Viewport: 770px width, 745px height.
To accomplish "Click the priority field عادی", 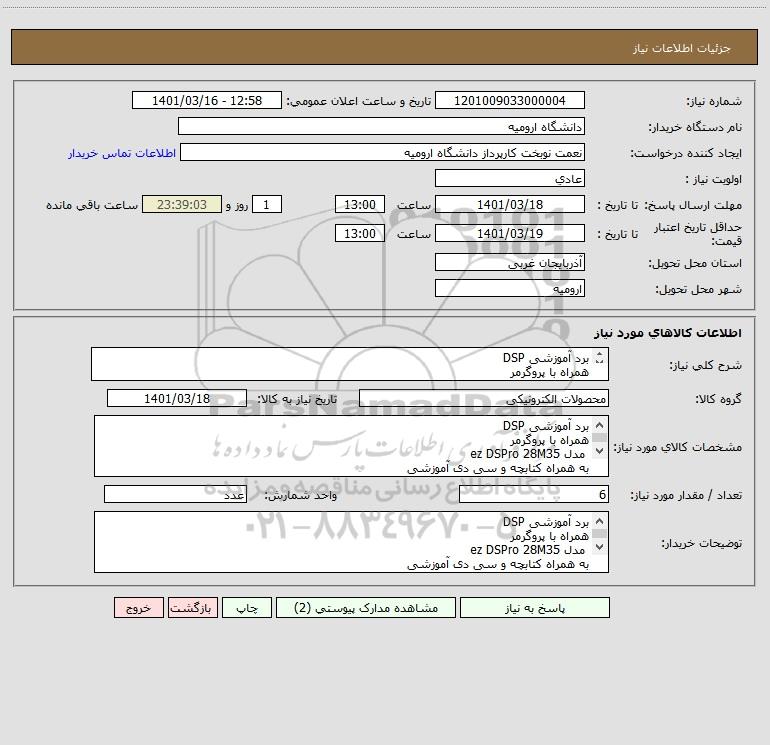I will [x=510, y=178].
